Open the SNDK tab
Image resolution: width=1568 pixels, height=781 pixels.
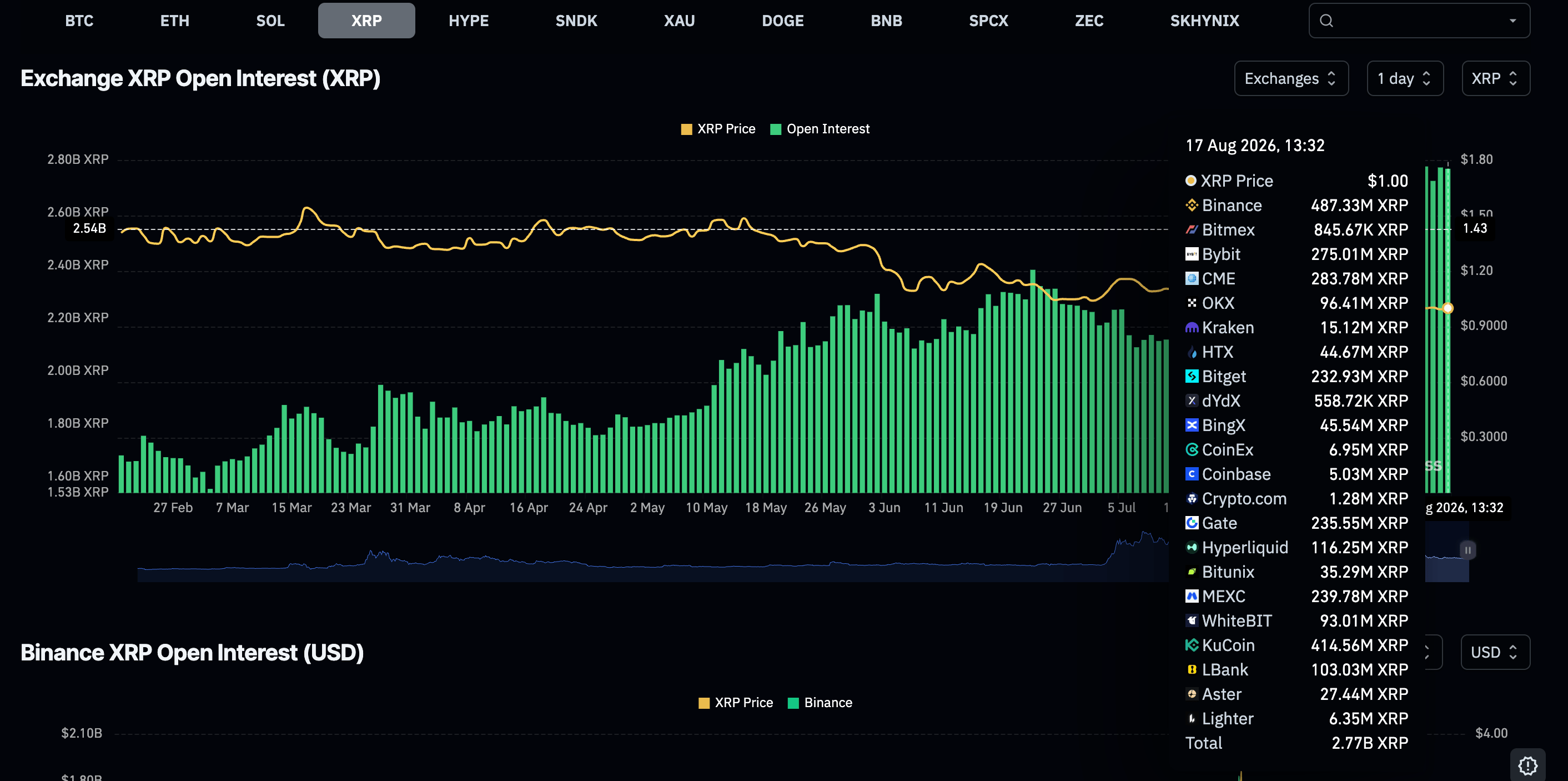coord(576,21)
